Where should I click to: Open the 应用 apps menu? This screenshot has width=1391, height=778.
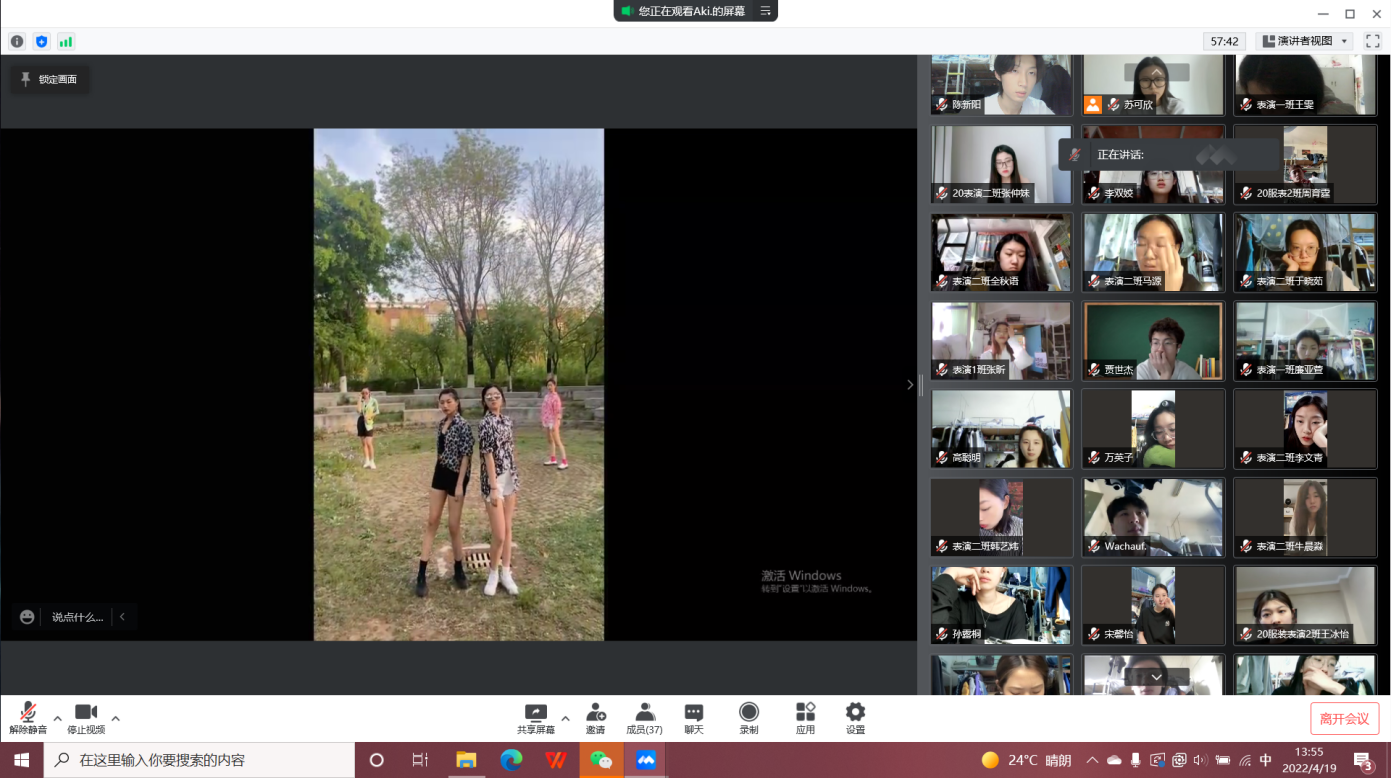[805, 718]
